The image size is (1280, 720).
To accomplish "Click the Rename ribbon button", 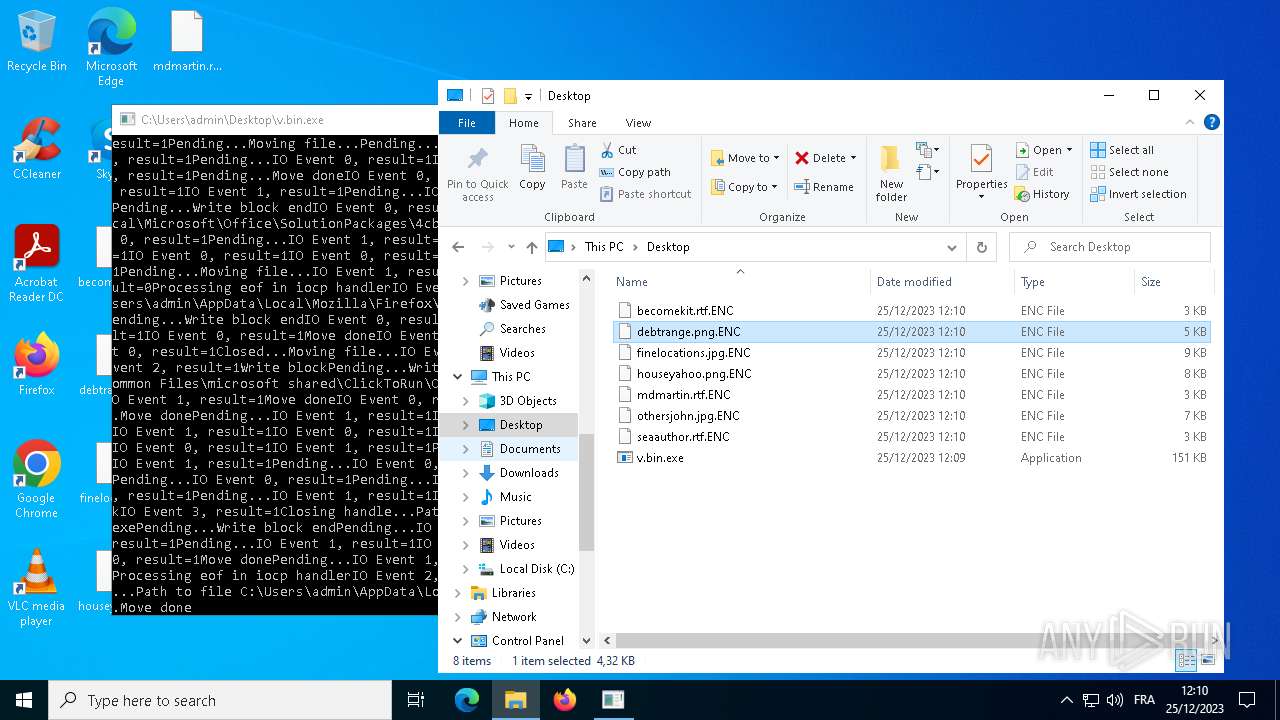I will [x=824, y=187].
